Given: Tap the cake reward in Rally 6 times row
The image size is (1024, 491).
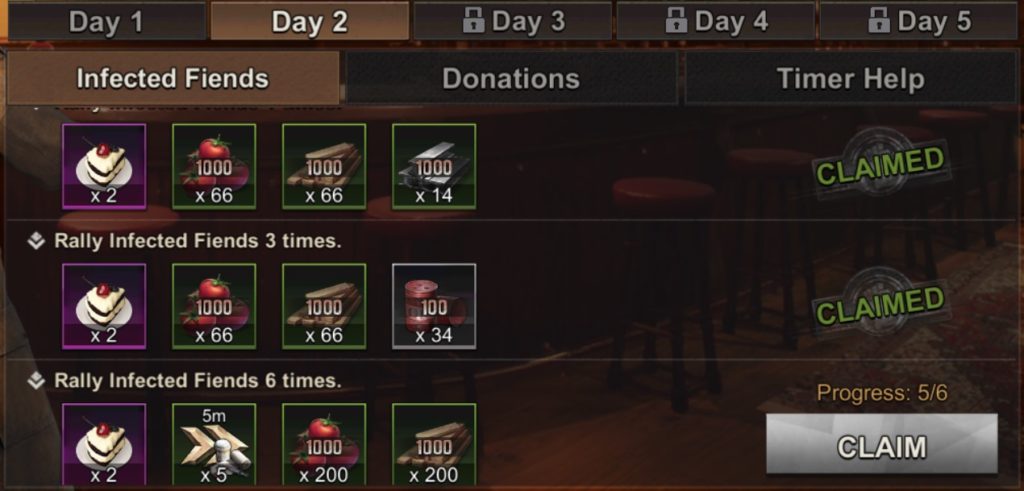Looking at the screenshot, I should point(104,446).
